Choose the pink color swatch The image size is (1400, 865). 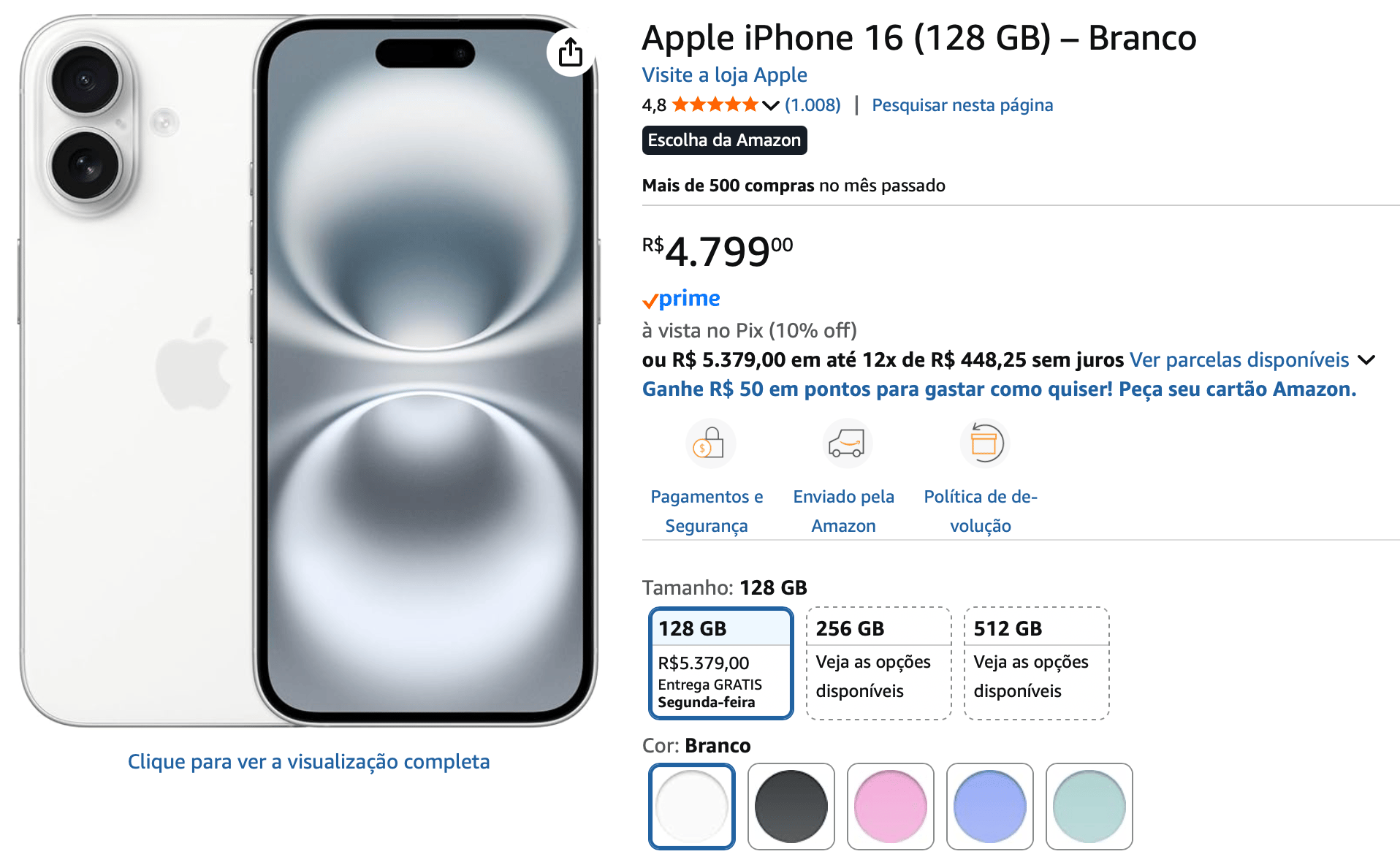click(891, 807)
